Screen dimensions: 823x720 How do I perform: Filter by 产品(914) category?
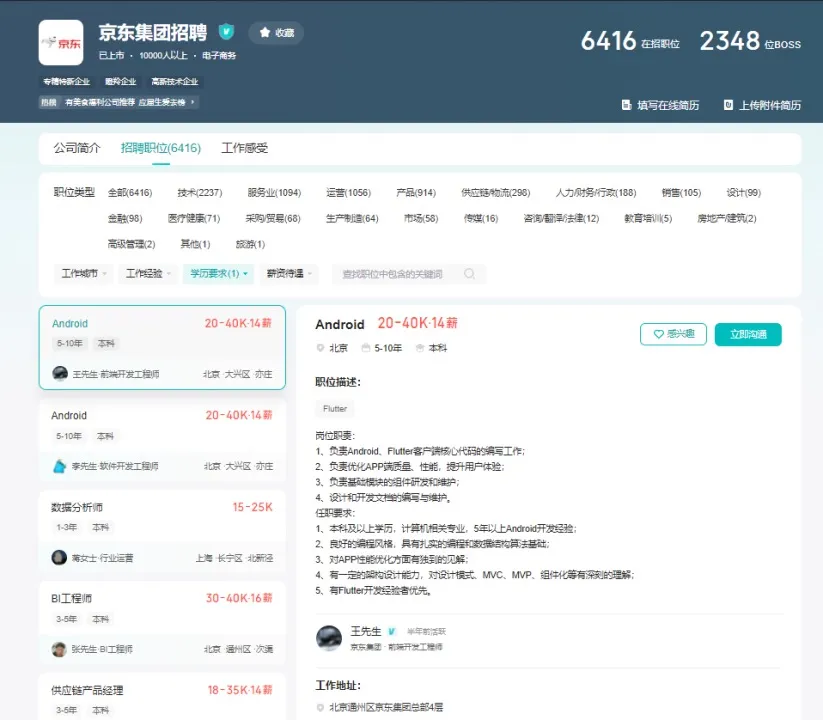pos(416,193)
